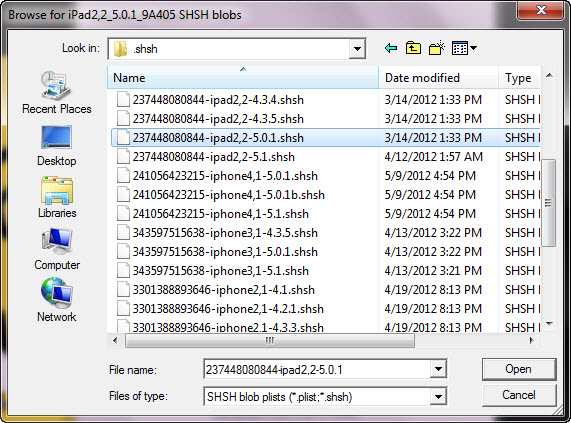The width and height of the screenshot is (571, 423).
Task: Browse the Network location
Action: (56, 301)
